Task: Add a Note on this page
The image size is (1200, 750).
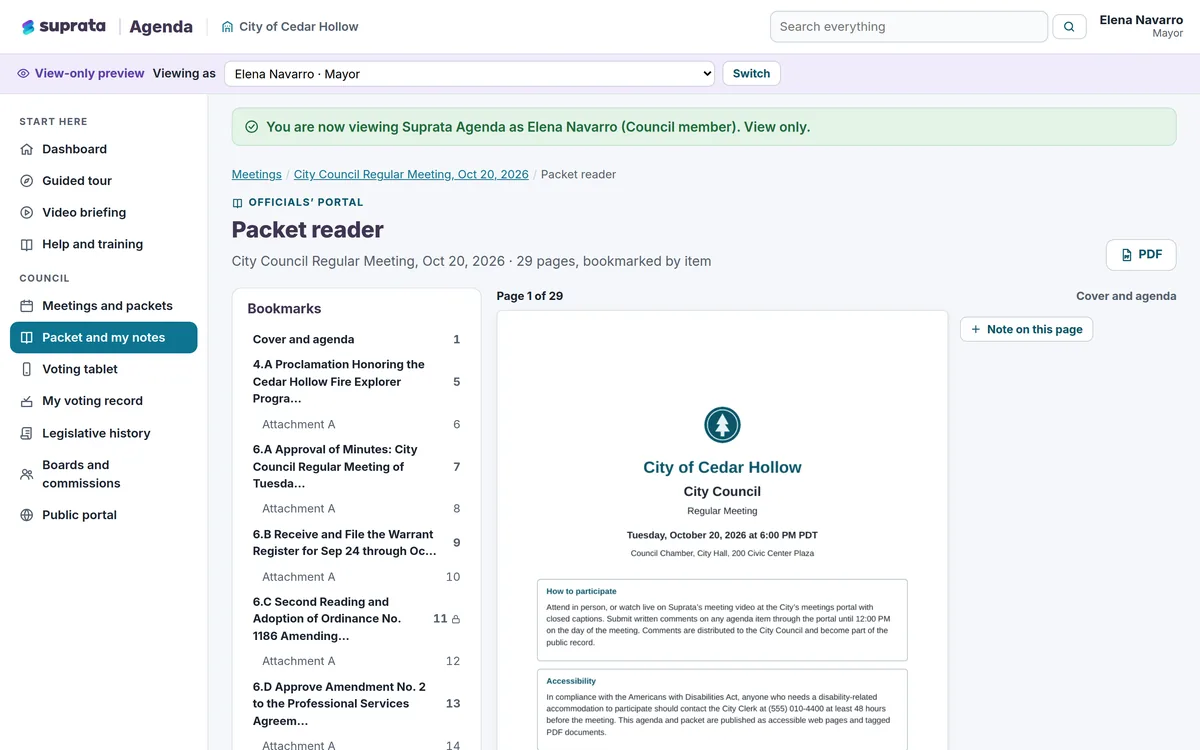Action: click(1026, 329)
